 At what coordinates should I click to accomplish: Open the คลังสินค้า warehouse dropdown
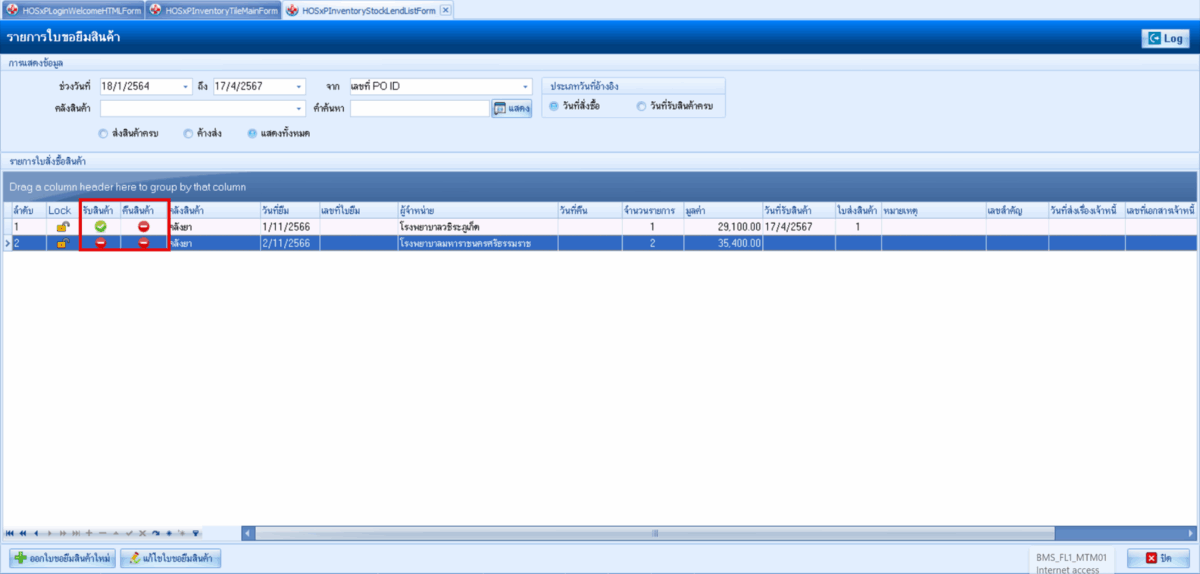click(x=299, y=108)
